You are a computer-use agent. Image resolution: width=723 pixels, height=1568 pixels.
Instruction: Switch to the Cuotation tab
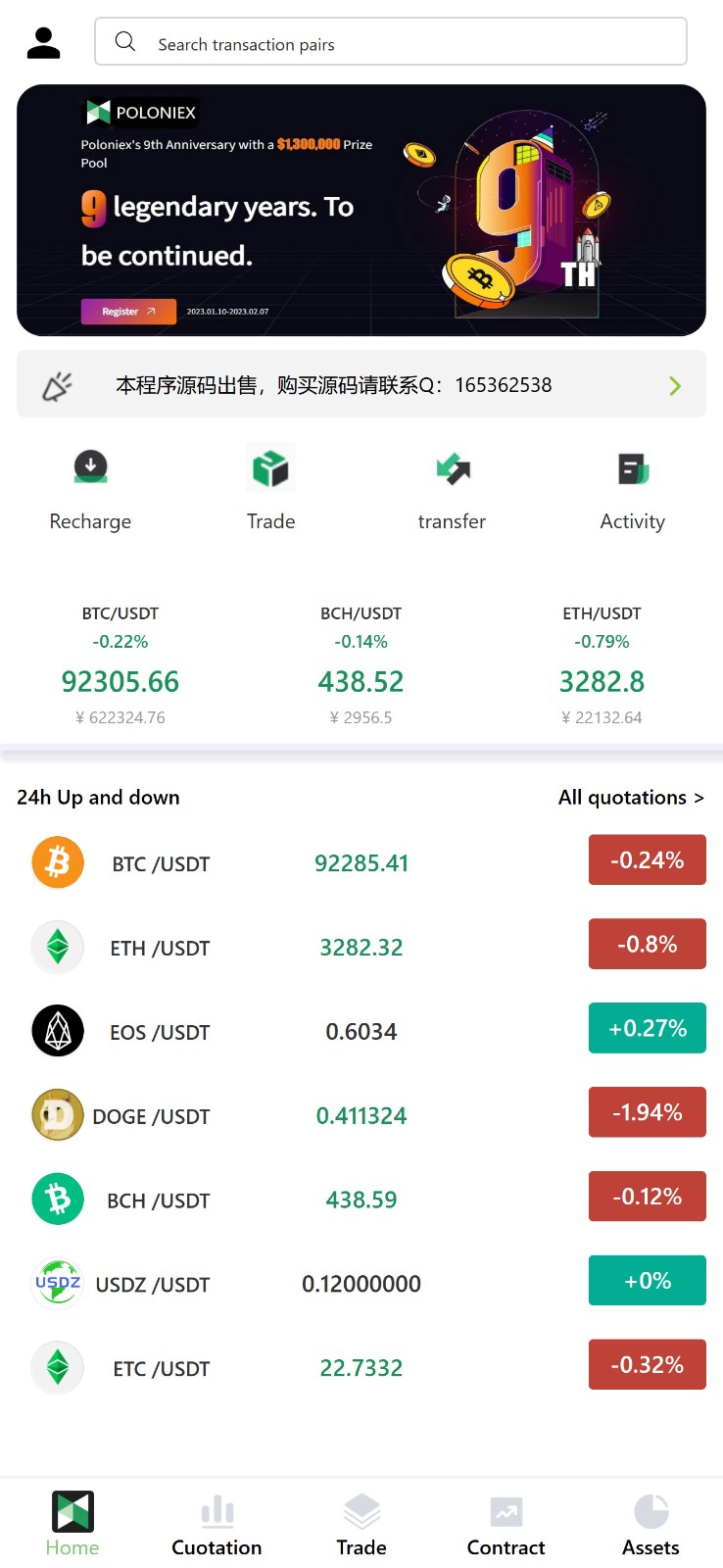click(217, 1526)
